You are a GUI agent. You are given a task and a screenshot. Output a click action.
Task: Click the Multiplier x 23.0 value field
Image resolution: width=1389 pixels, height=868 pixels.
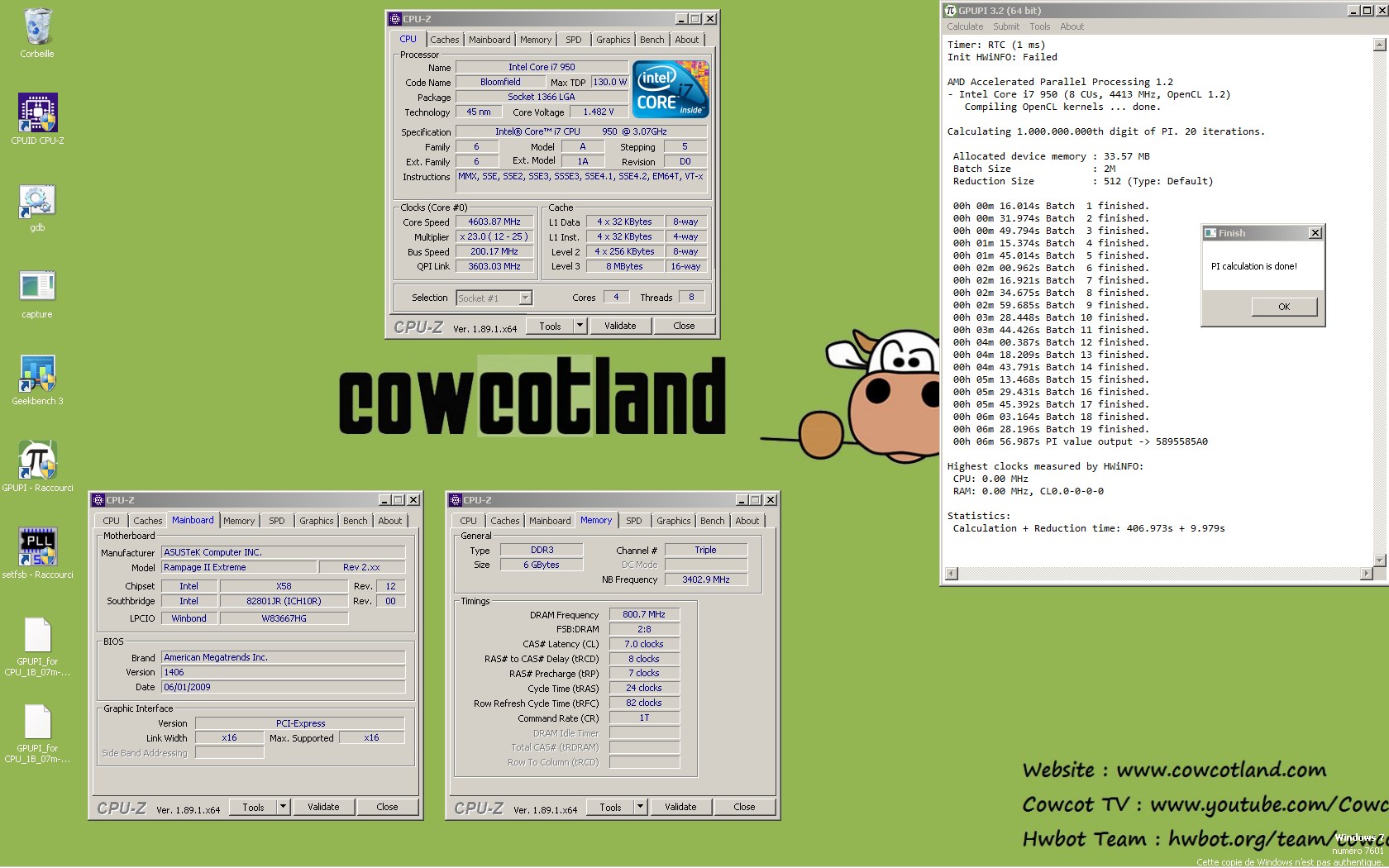coord(494,236)
